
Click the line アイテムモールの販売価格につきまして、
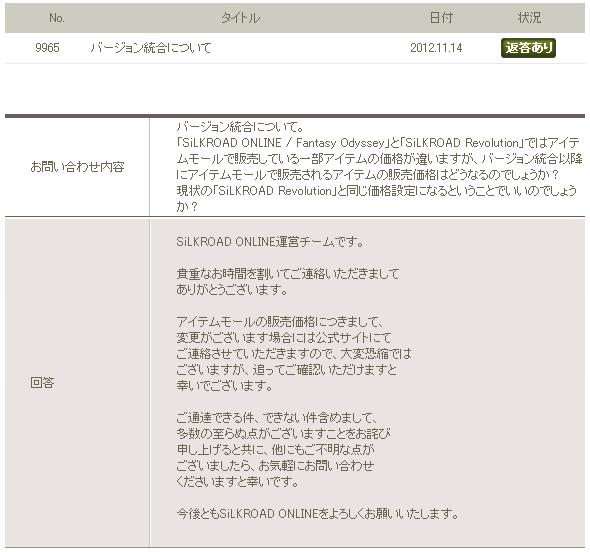280,321
